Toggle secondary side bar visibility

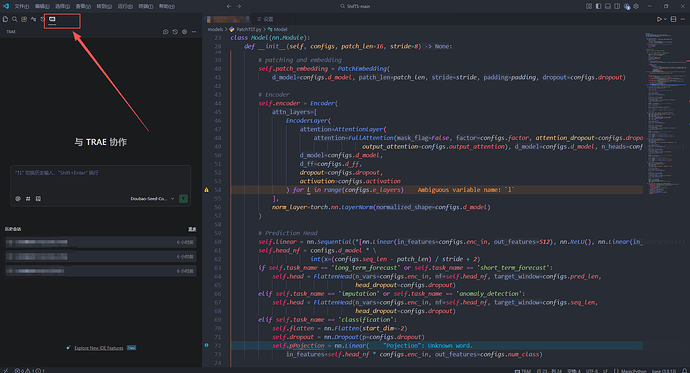pos(617,6)
